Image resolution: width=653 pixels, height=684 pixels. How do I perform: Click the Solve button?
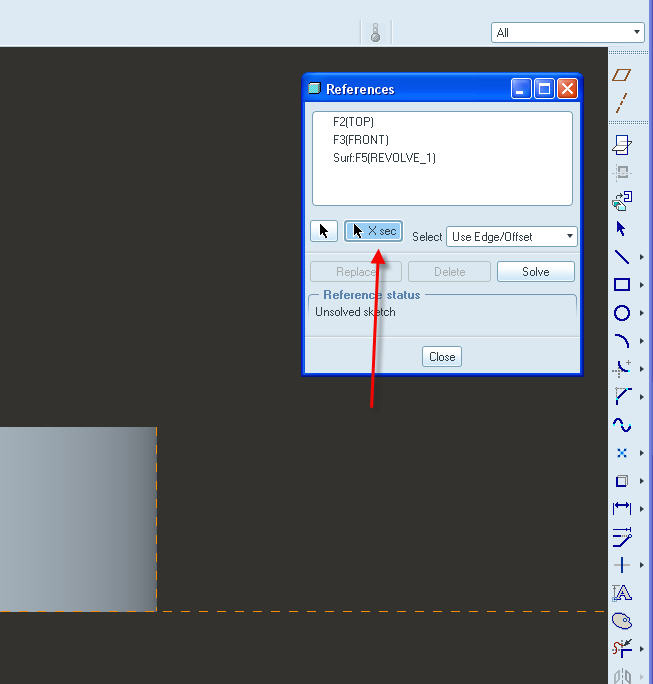(x=536, y=271)
